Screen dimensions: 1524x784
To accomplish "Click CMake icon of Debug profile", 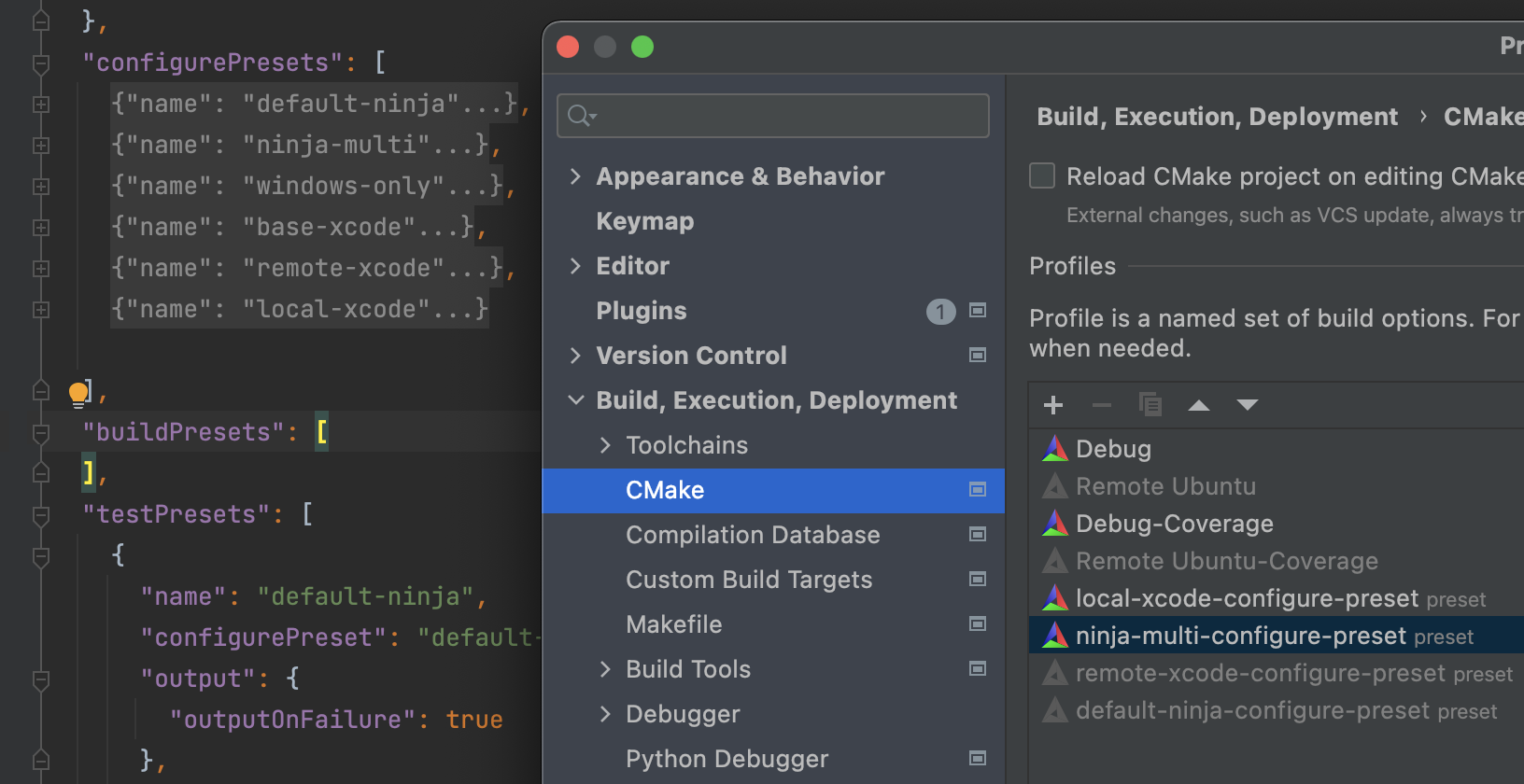I will coord(1055,449).
